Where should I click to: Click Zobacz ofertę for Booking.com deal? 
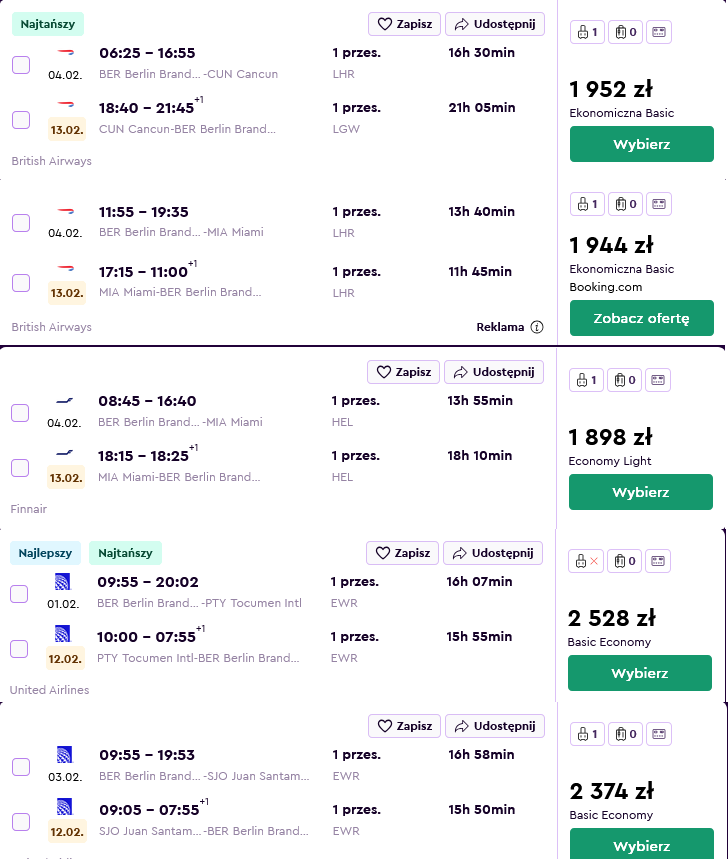[x=641, y=318]
